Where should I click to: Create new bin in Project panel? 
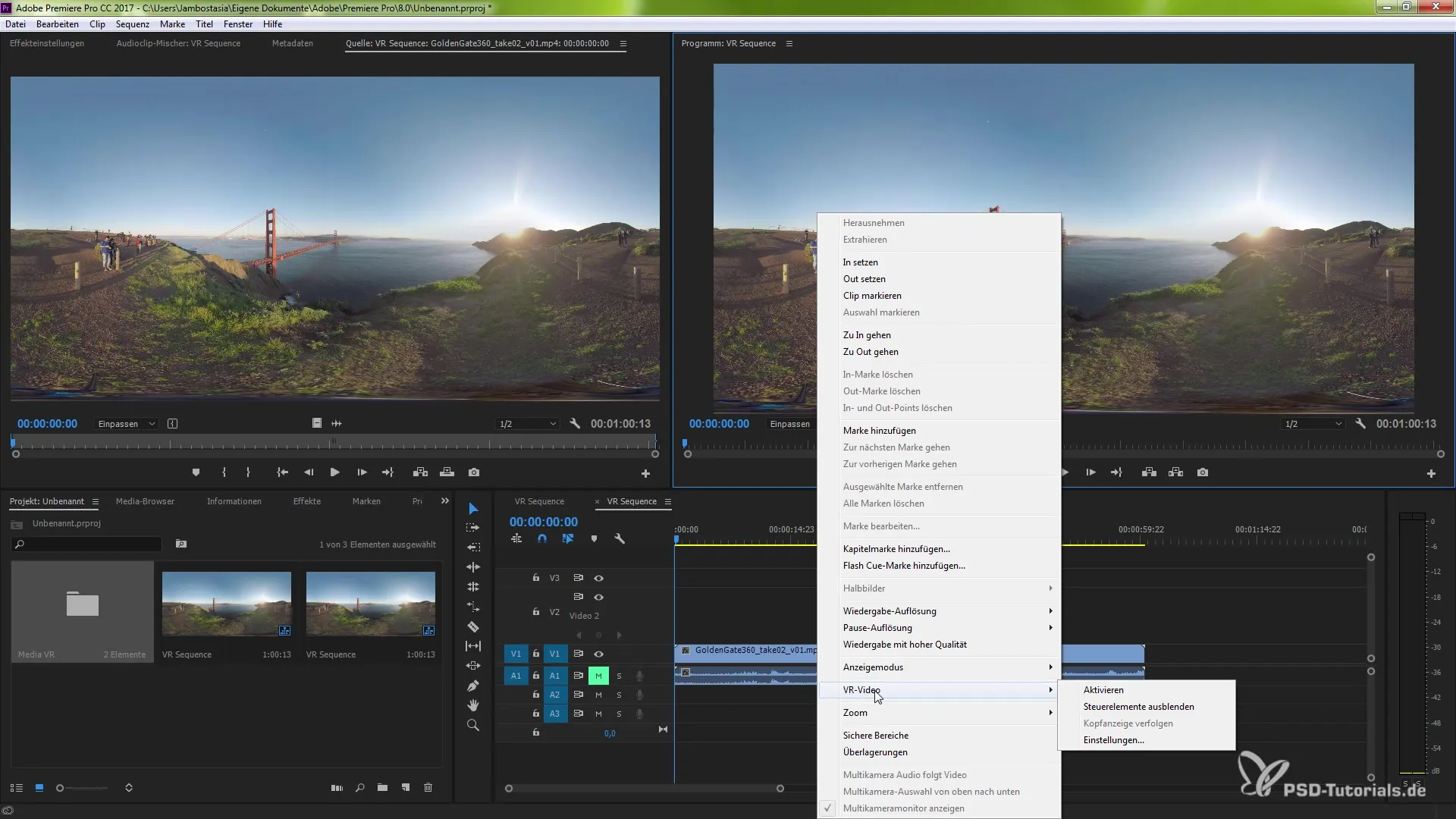point(382,788)
